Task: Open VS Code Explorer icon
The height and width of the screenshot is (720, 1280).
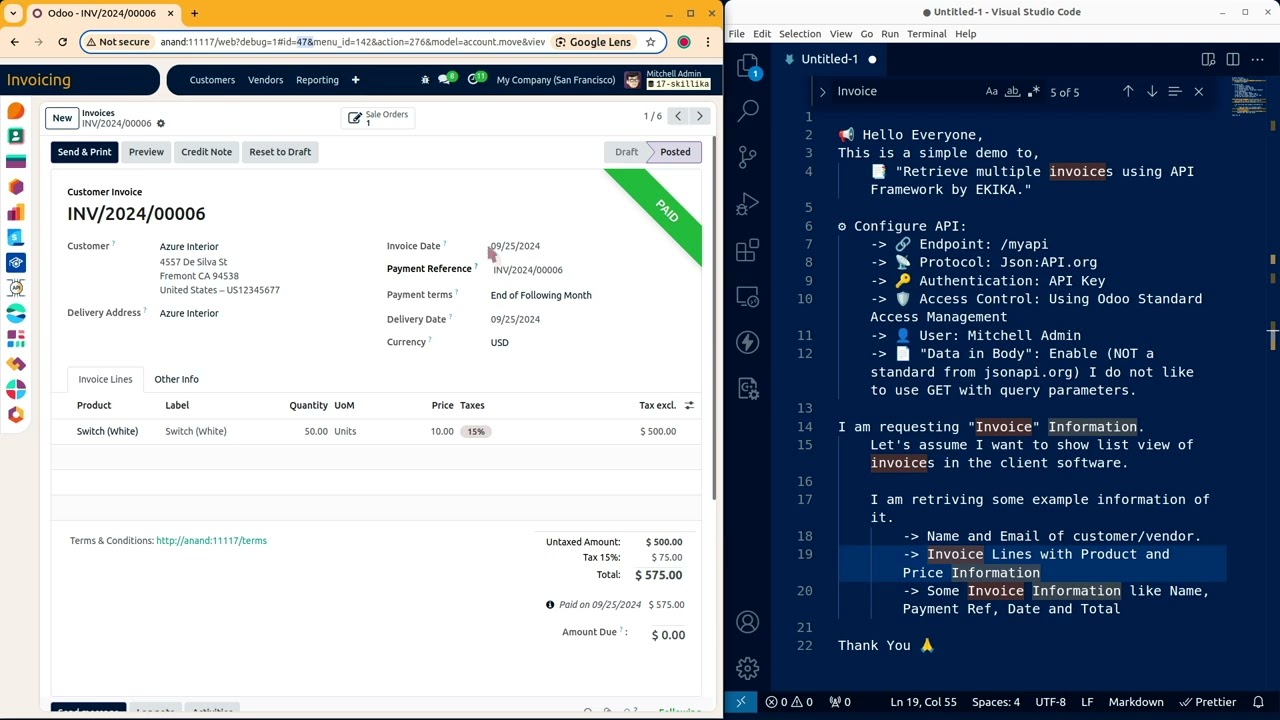Action: (748, 67)
